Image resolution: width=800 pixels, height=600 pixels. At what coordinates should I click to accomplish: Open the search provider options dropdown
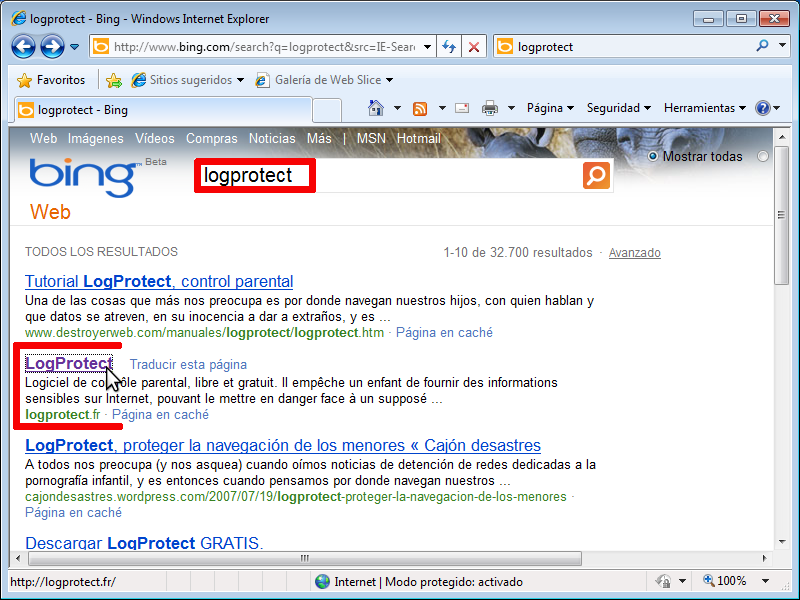pyautogui.click(x=783, y=45)
